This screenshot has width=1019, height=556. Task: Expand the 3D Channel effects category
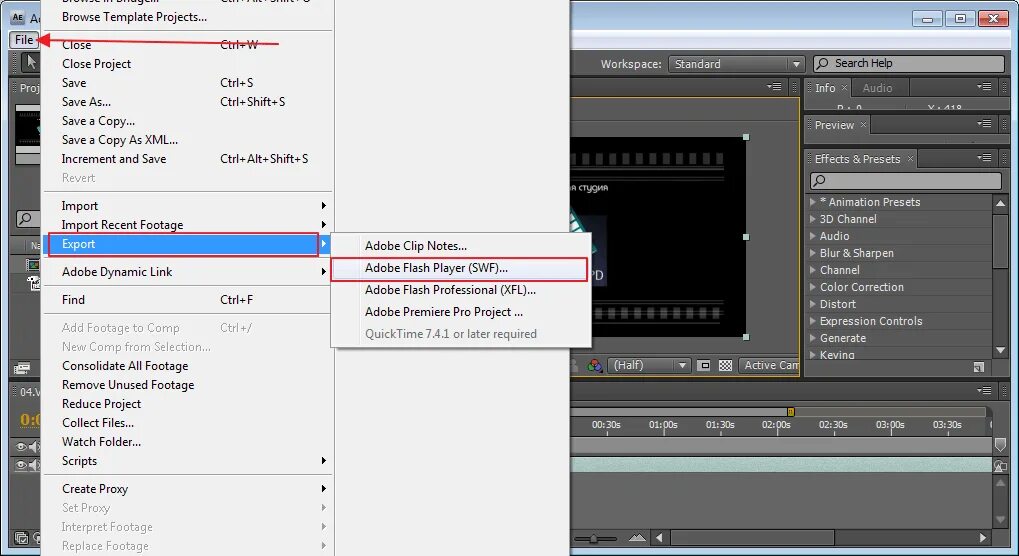pos(812,219)
